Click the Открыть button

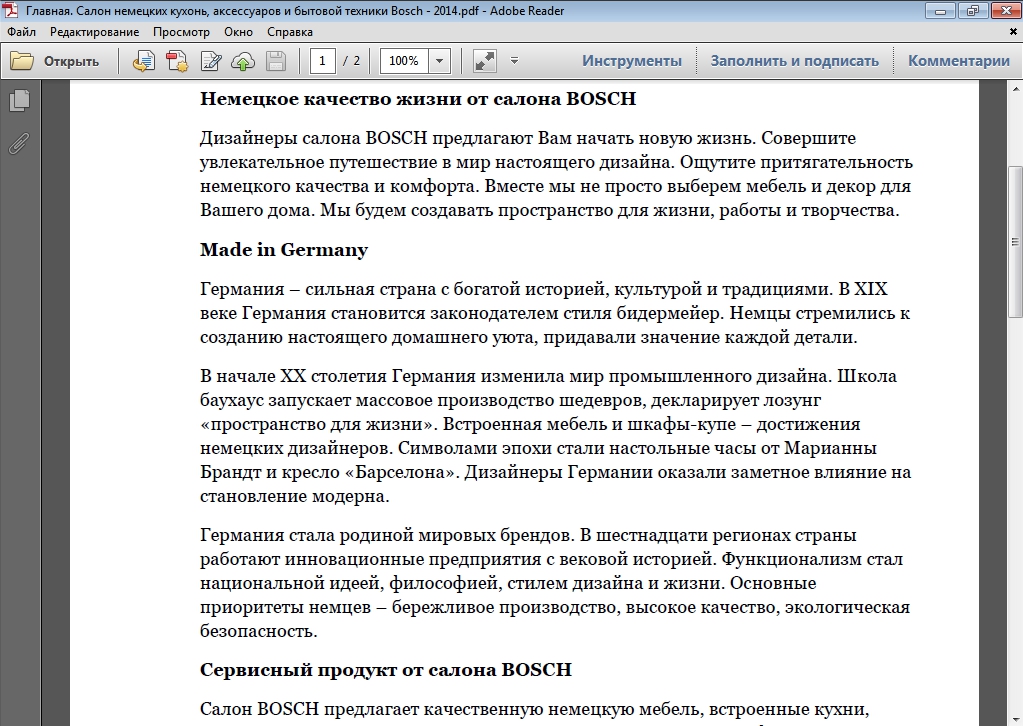tap(55, 61)
